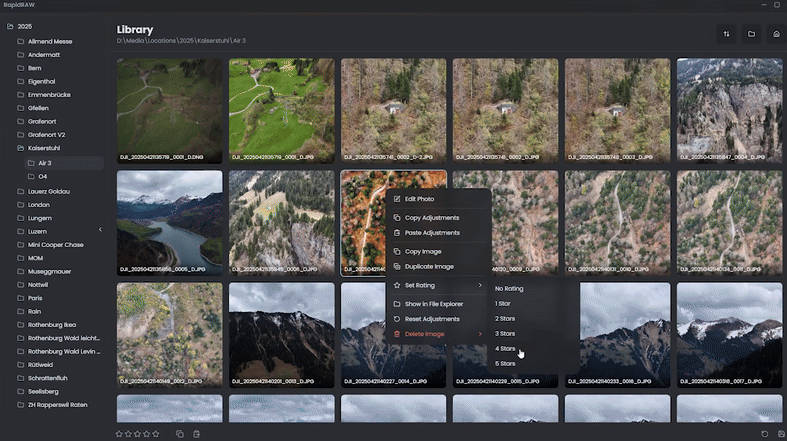787x441 pixels.
Task: Click the paste adjustments icon in bottom bar
Action: [197, 434]
